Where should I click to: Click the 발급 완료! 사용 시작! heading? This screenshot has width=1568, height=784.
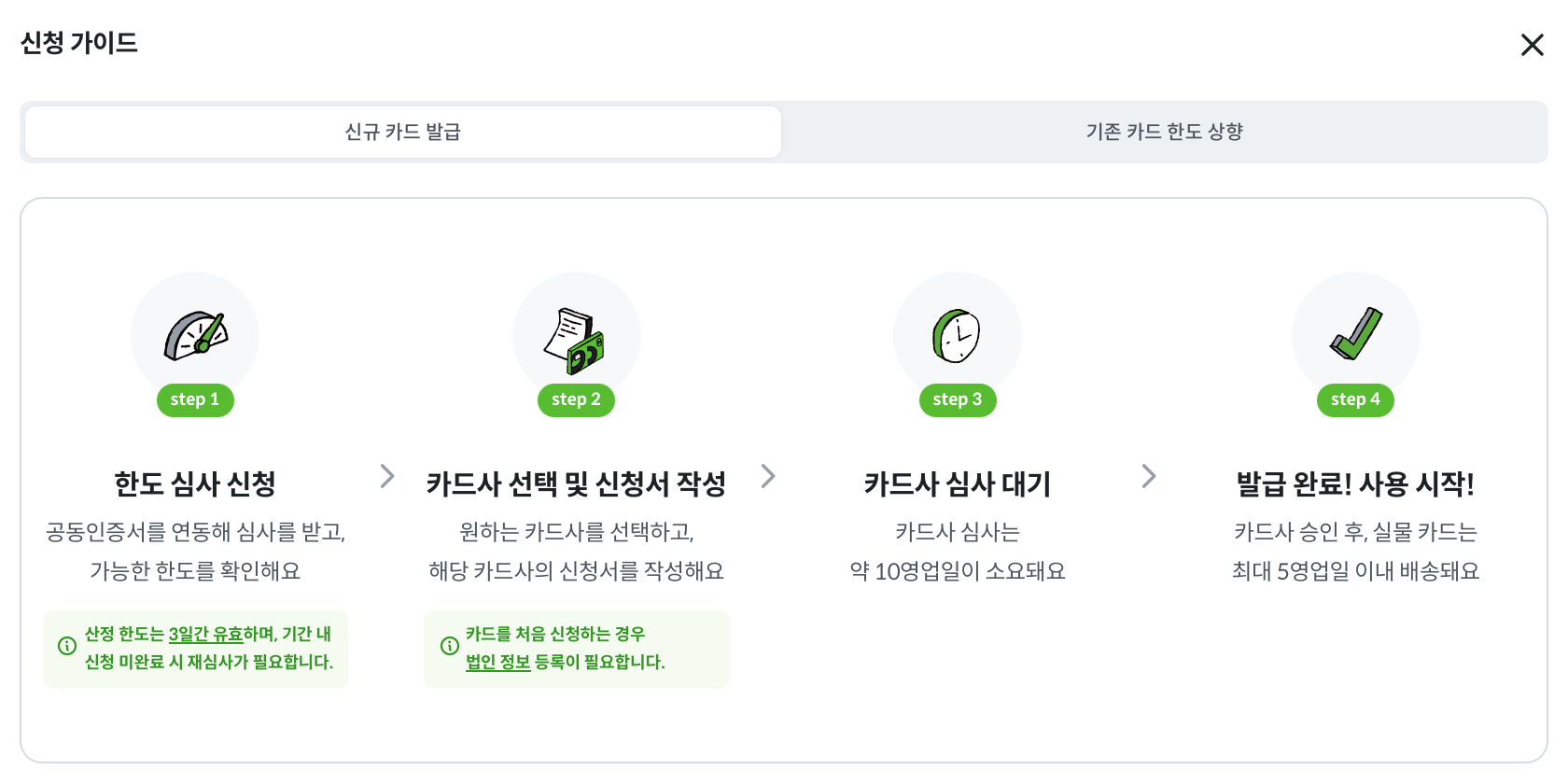[1355, 483]
